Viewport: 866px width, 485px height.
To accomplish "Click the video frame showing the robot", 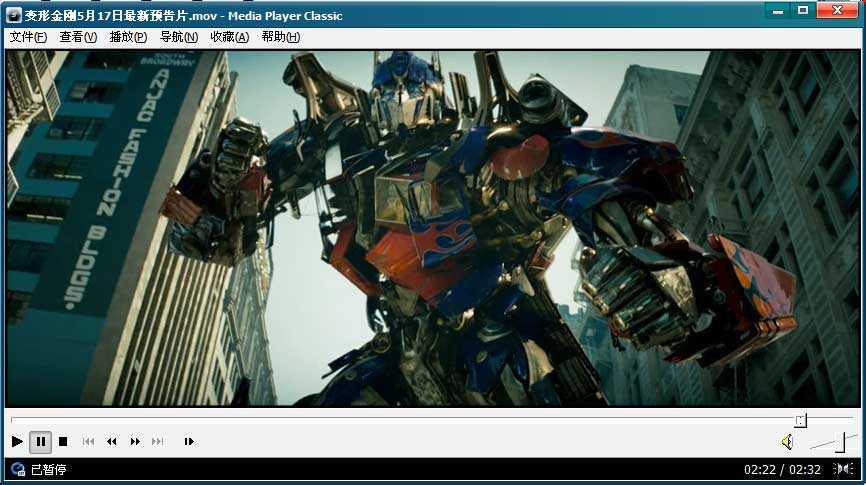I will [432, 229].
